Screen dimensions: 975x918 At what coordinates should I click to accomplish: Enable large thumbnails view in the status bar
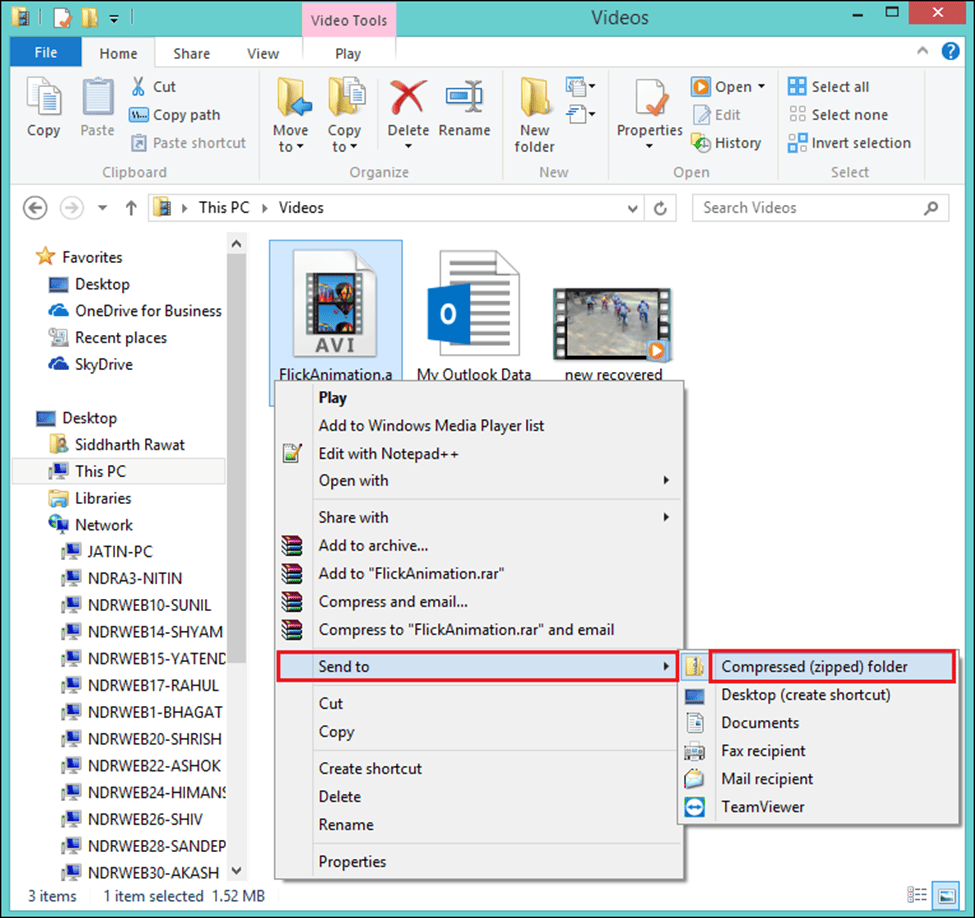[x=946, y=895]
